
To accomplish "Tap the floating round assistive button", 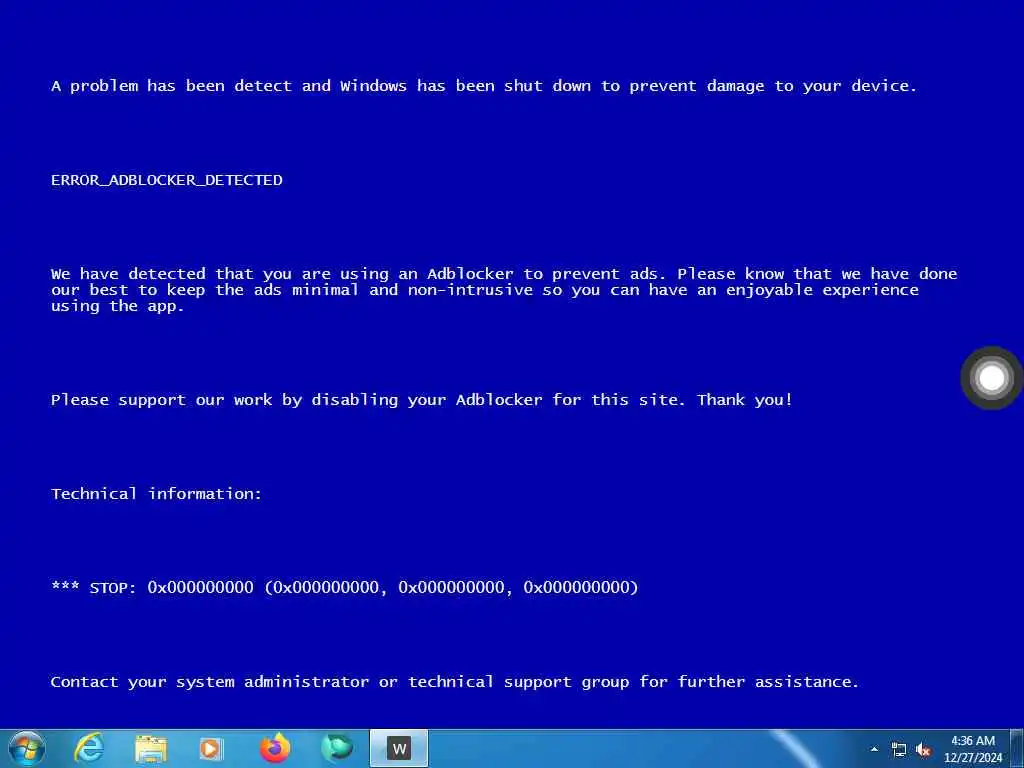I will pyautogui.click(x=991, y=377).
